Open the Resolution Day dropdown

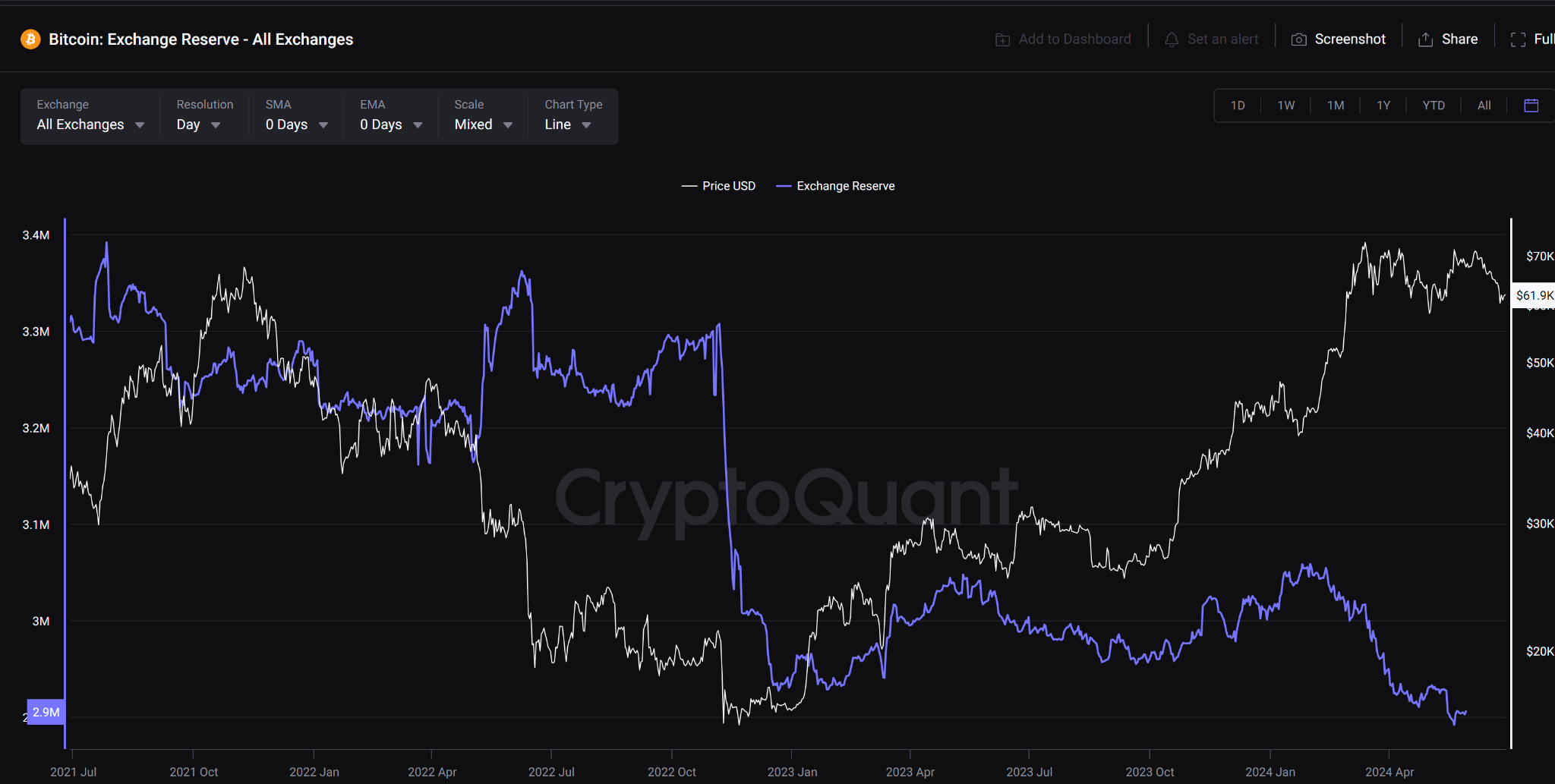[x=199, y=124]
